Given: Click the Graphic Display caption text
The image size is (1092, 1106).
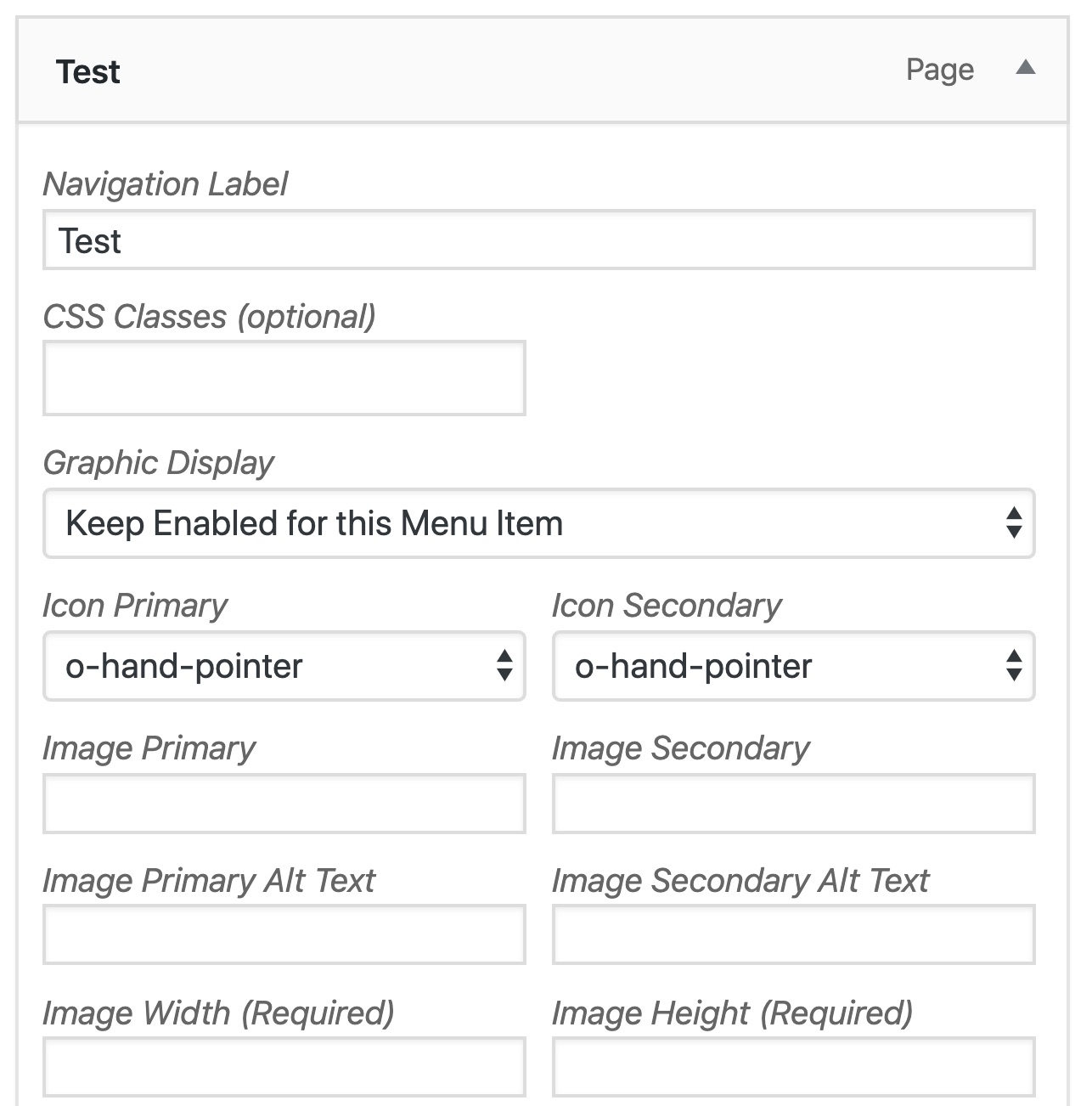Looking at the screenshot, I should tap(159, 463).
